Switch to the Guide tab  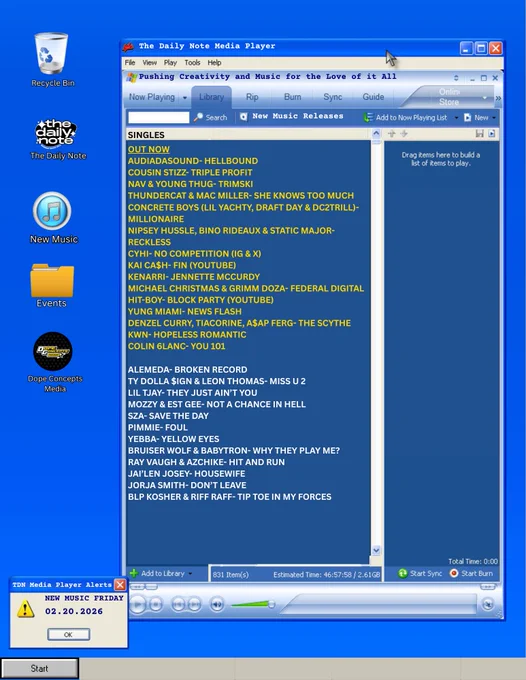(x=373, y=97)
